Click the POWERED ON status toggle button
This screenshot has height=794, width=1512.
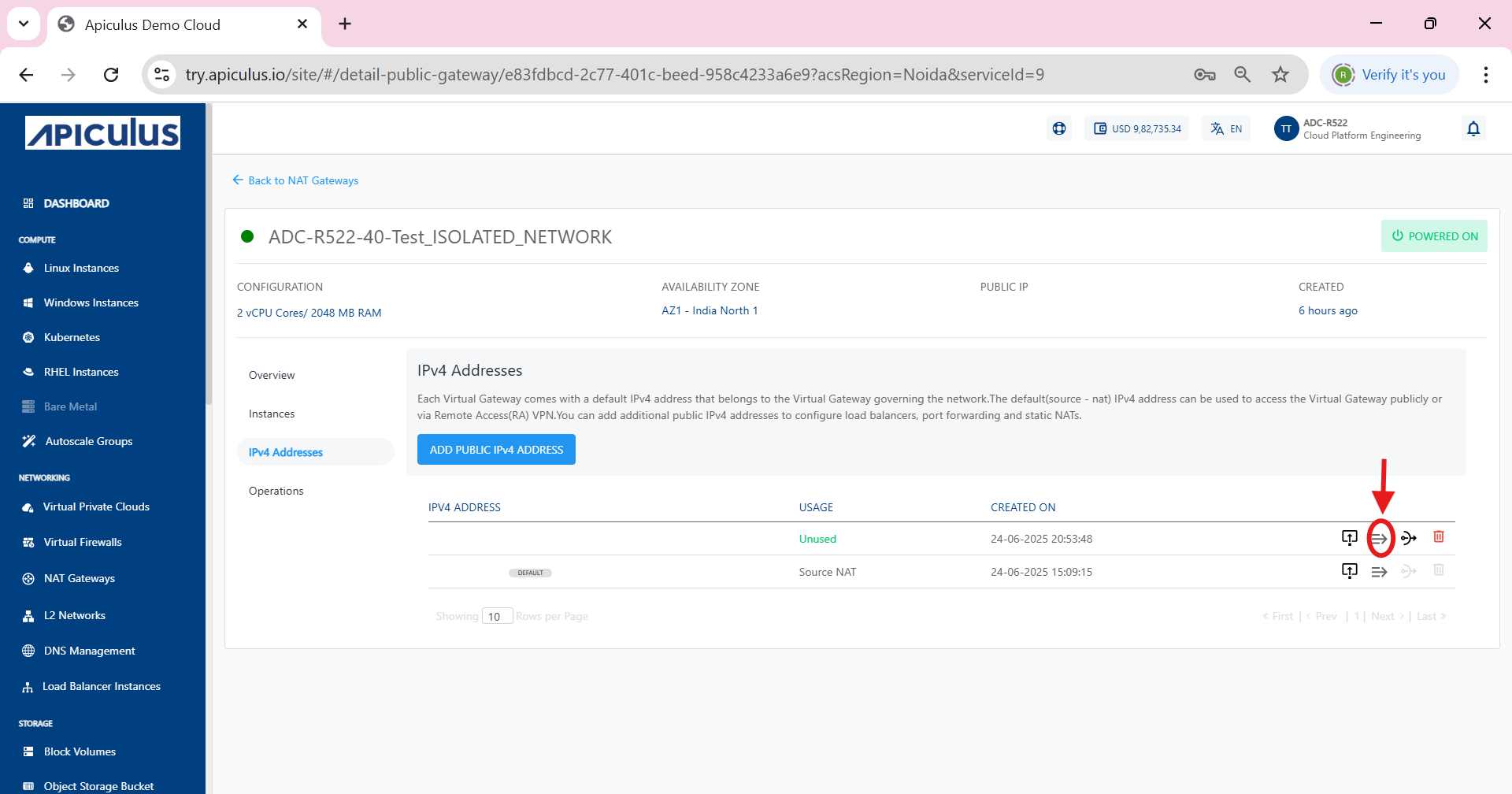point(1434,236)
